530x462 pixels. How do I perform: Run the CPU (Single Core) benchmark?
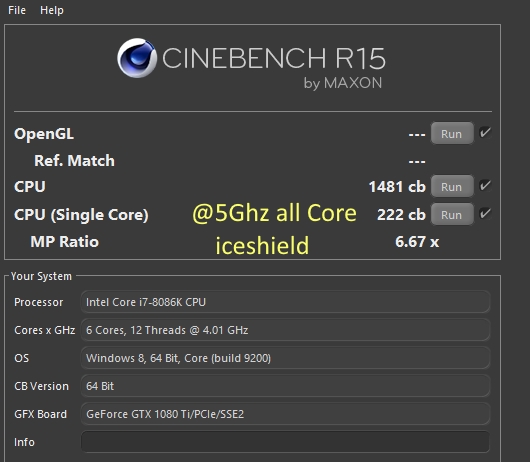[452, 214]
